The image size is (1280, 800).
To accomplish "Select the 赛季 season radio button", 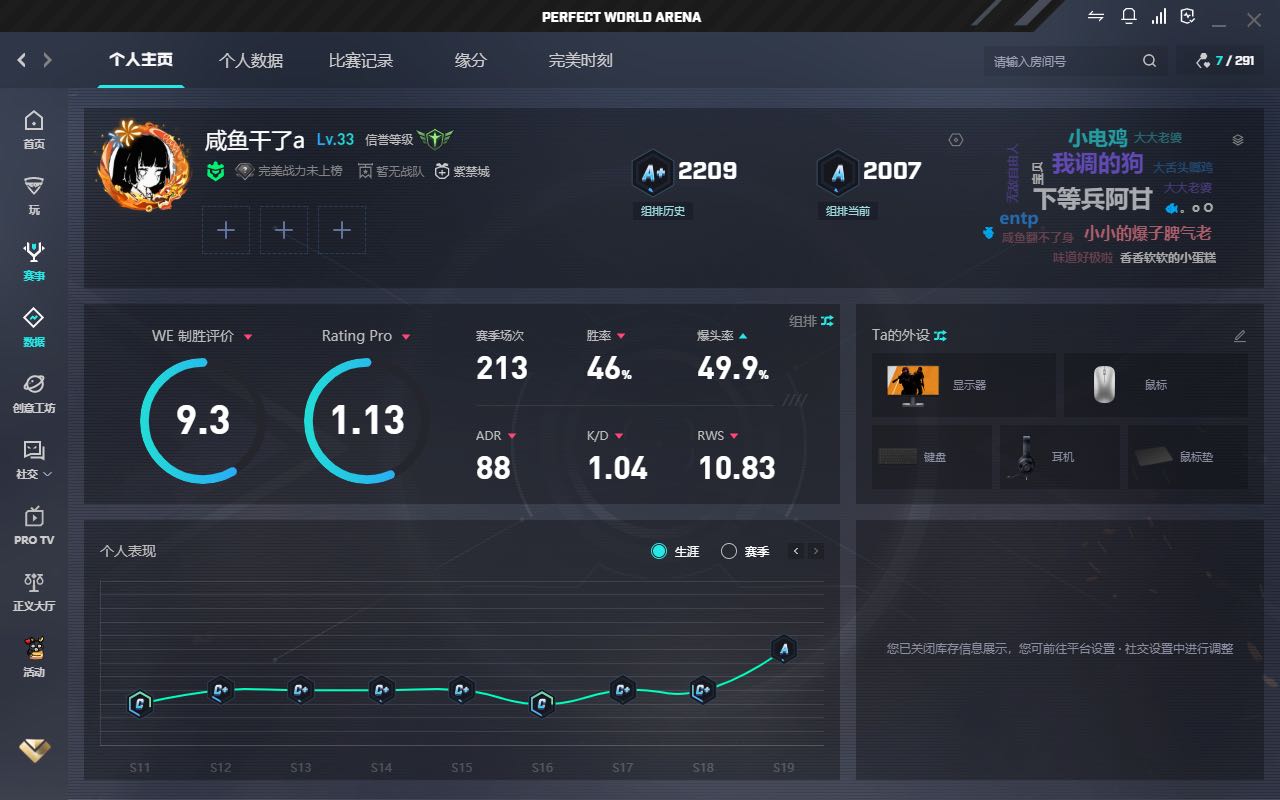I will 729,551.
